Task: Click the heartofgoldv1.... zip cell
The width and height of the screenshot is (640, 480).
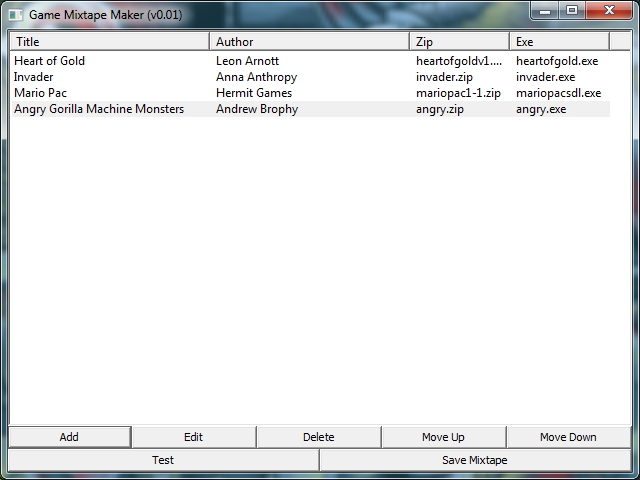Action: [x=459, y=61]
